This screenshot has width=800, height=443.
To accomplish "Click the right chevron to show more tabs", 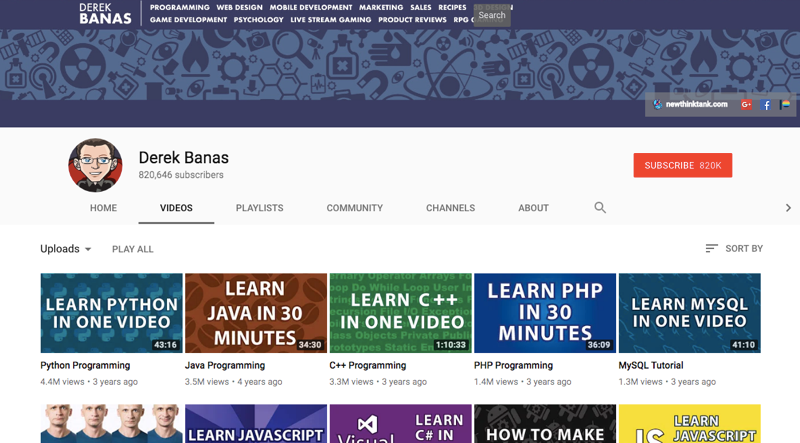I will pos(788,208).
